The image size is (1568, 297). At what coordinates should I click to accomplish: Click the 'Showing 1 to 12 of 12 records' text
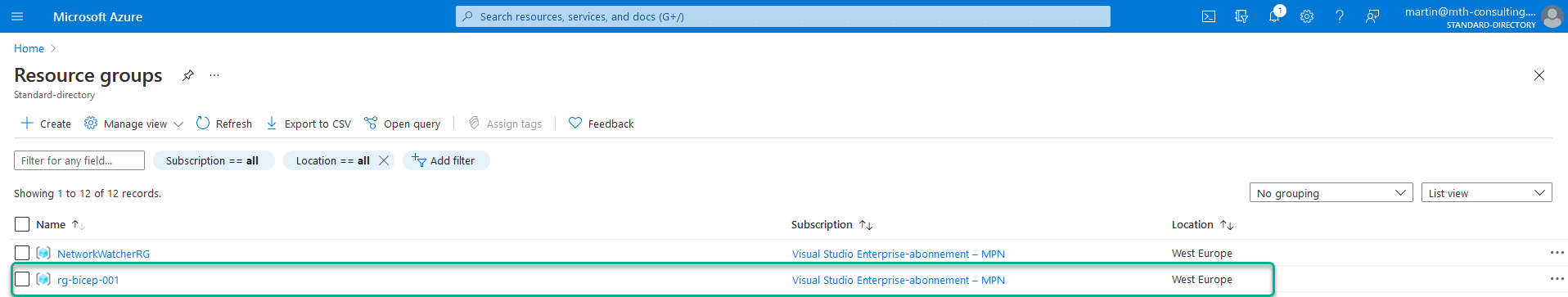point(88,194)
